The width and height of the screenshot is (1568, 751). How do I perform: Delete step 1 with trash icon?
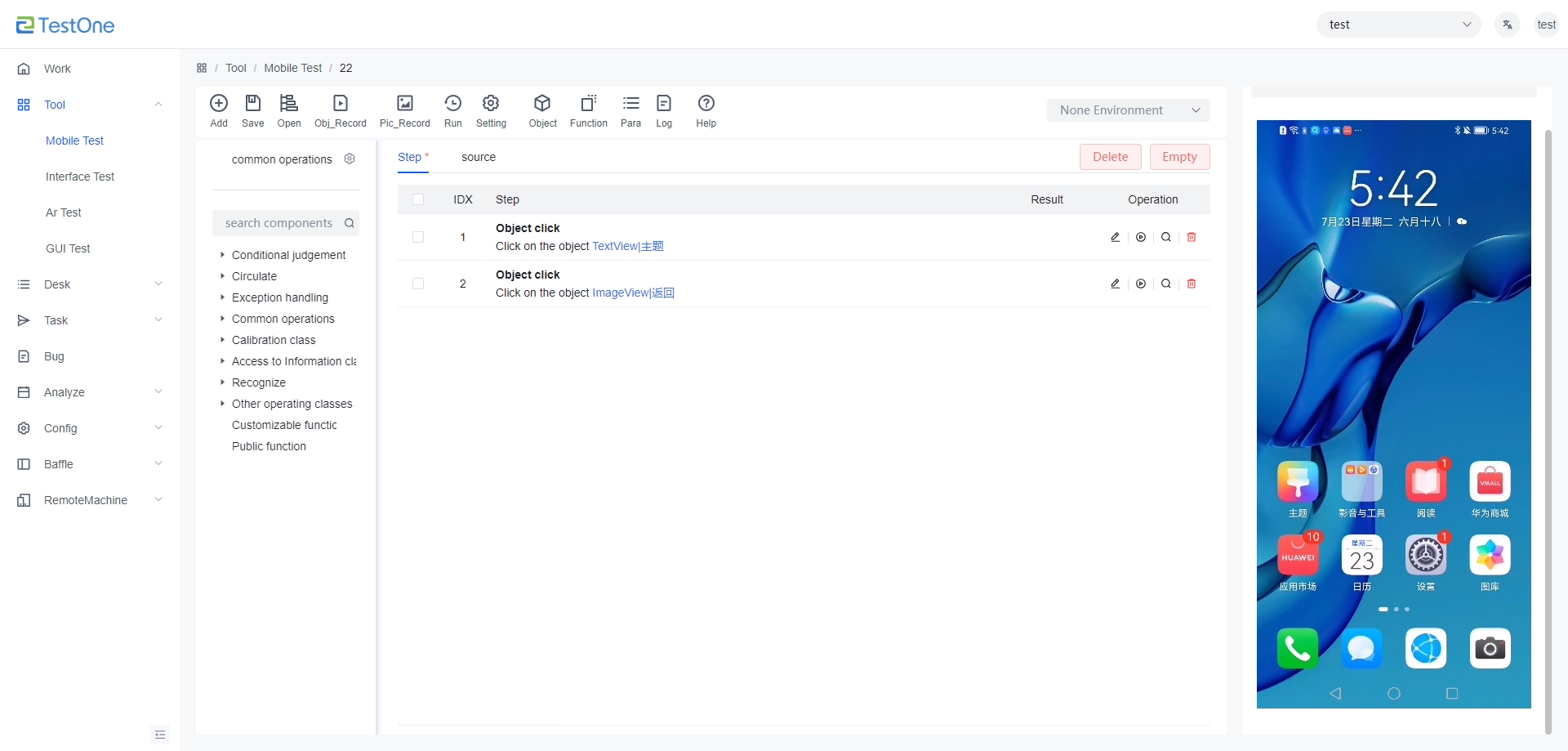pyautogui.click(x=1192, y=237)
